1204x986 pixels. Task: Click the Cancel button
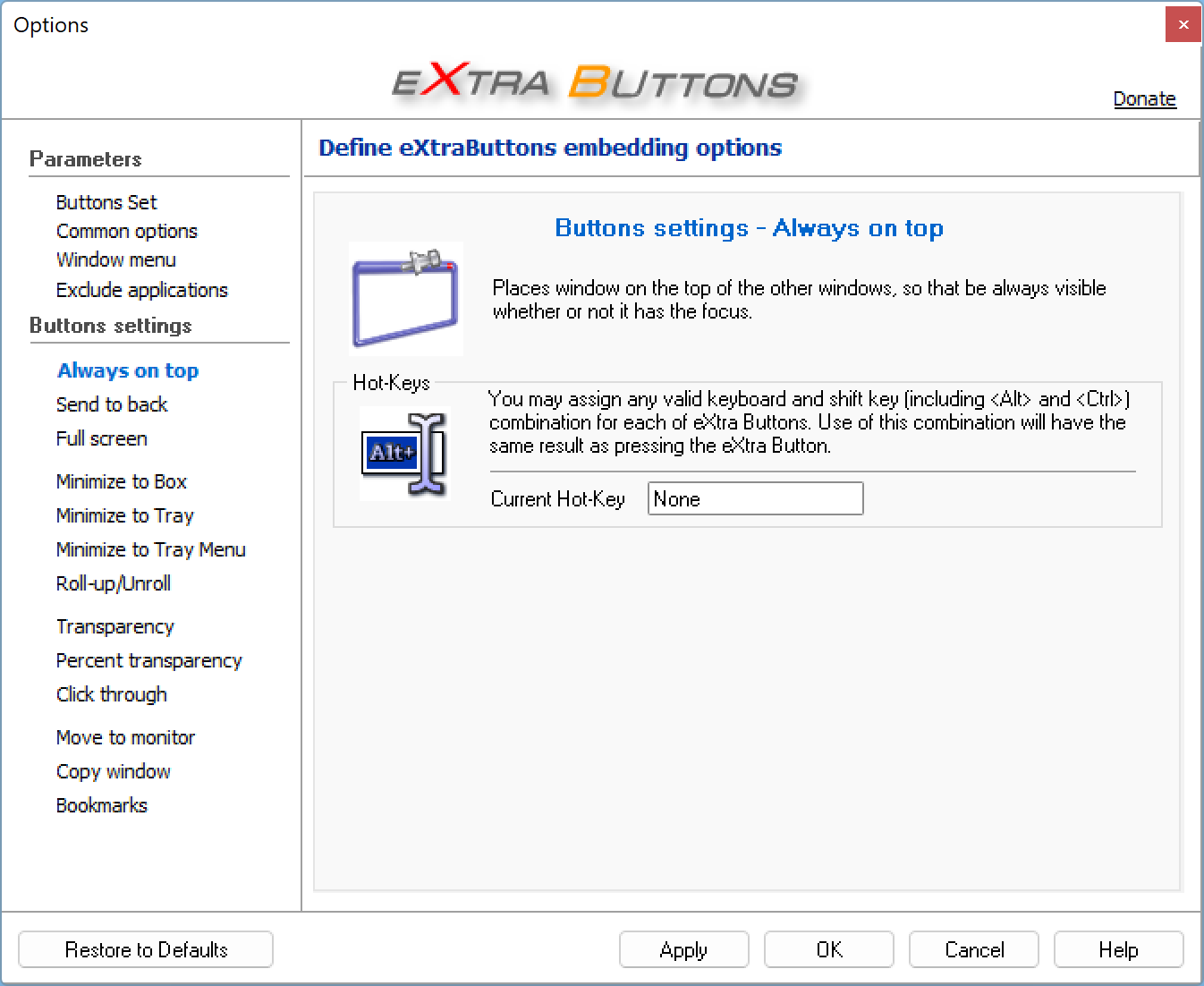click(x=974, y=949)
